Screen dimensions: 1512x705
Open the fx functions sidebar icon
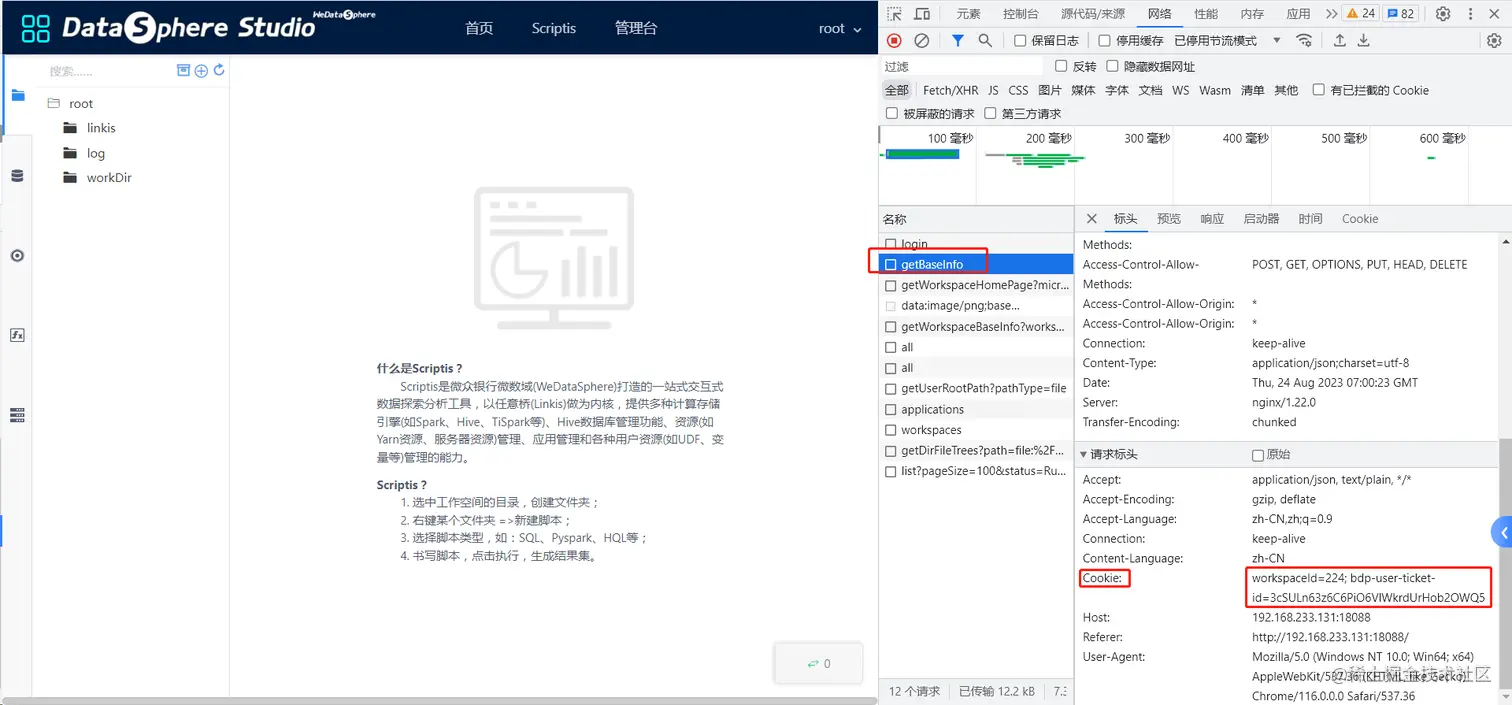pos(17,335)
